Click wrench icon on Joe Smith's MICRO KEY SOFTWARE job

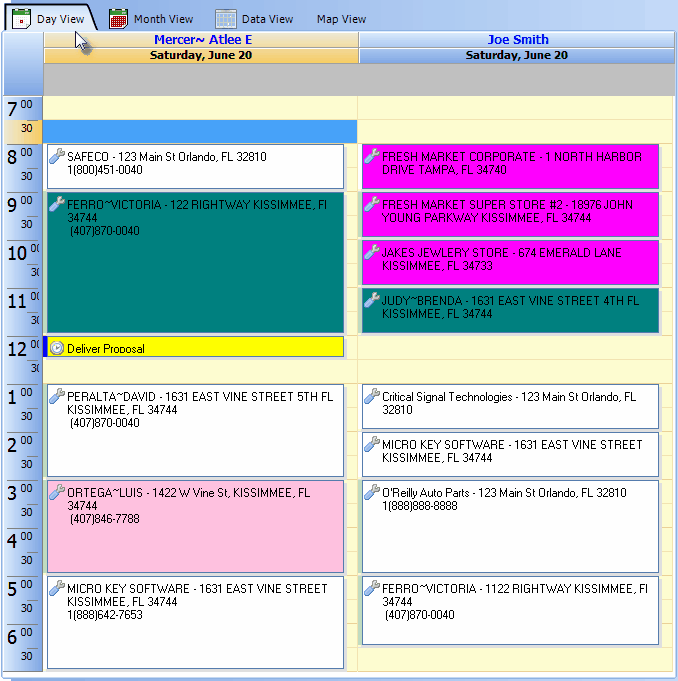(x=372, y=444)
